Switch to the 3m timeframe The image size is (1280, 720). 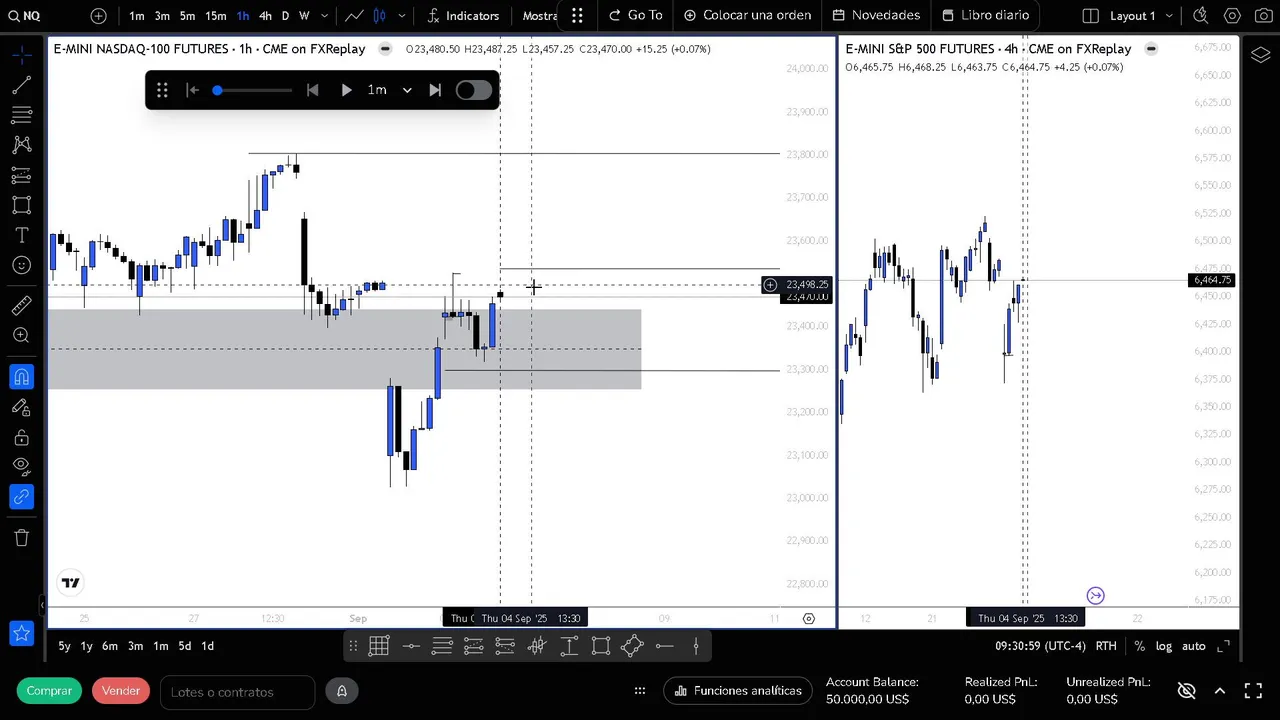coord(162,15)
